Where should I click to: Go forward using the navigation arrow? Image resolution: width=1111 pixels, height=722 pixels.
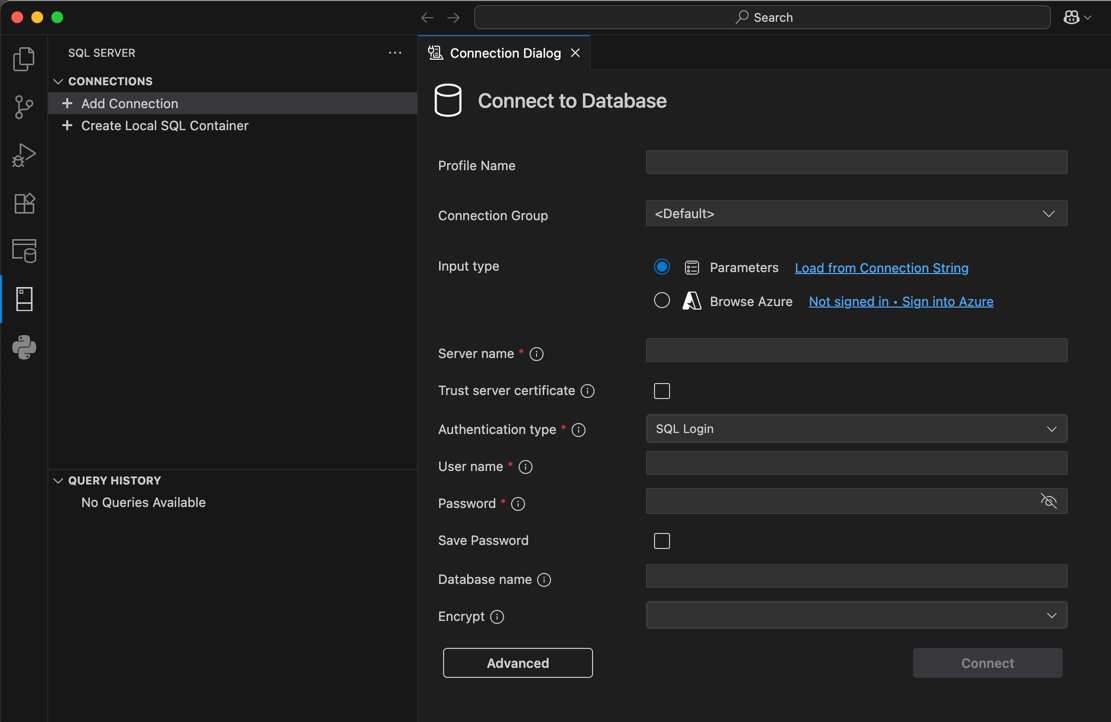(x=453, y=17)
